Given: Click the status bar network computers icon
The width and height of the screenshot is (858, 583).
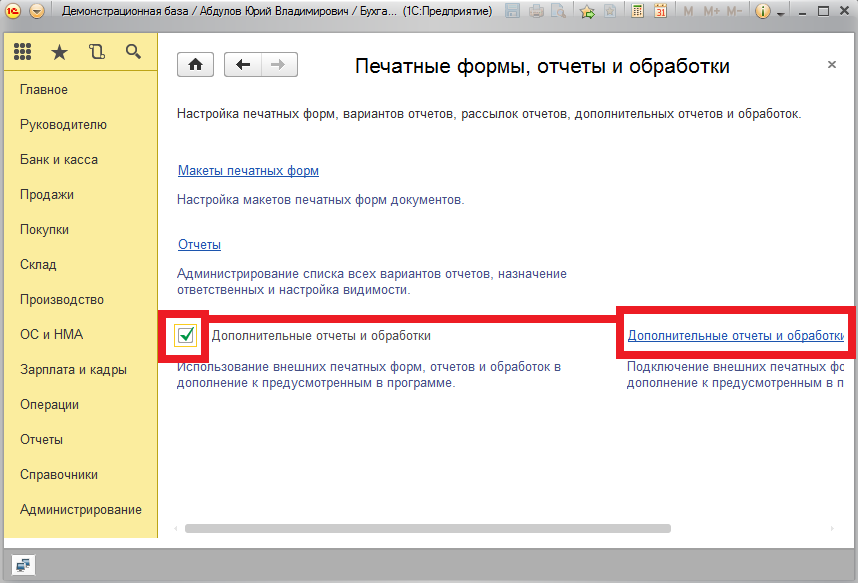Looking at the screenshot, I should coord(22,564).
